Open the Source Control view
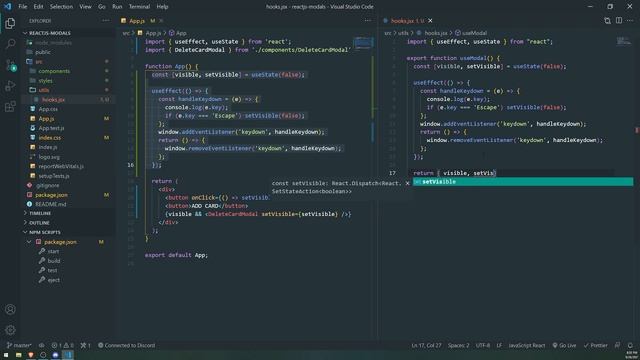 click(x=10, y=65)
